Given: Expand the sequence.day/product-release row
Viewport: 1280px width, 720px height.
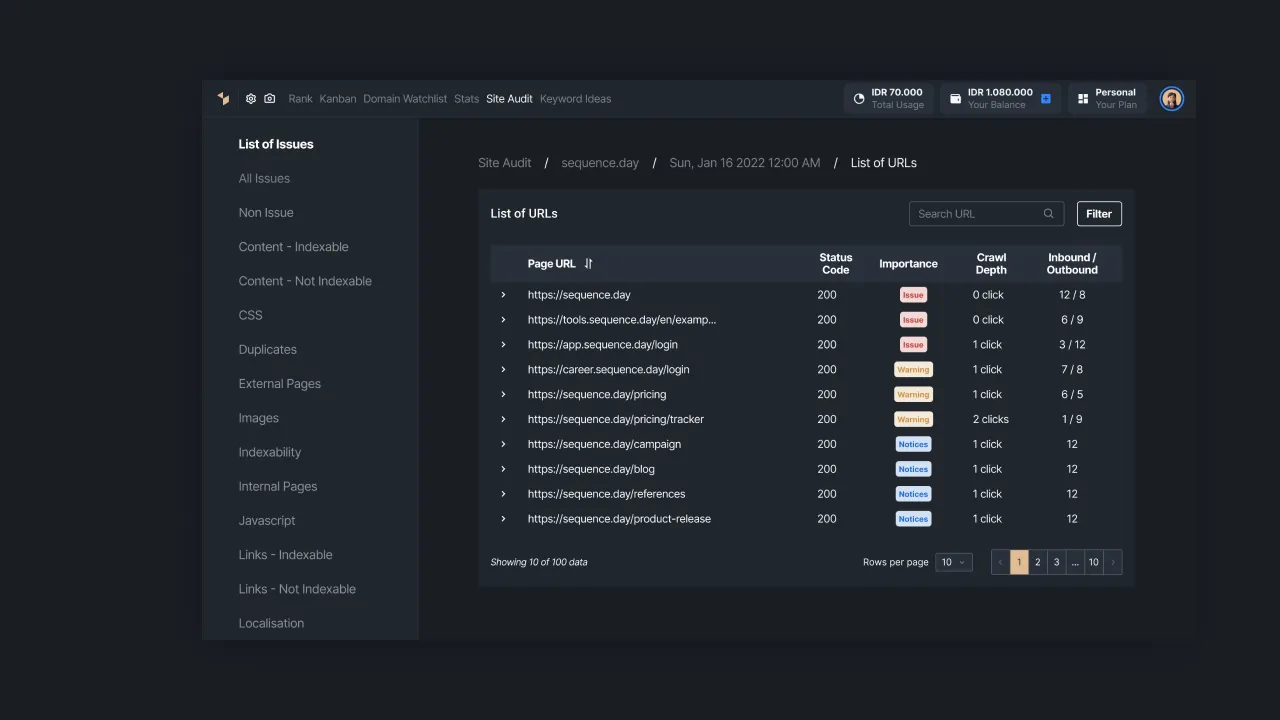Looking at the screenshot, I should pos(503,519).
